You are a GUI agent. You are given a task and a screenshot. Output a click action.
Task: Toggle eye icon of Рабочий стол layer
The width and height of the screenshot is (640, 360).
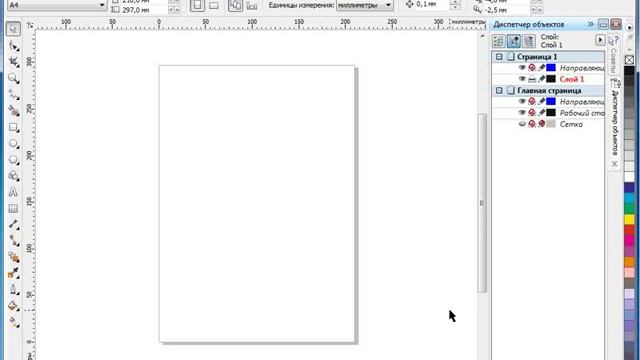click(522, 113)
